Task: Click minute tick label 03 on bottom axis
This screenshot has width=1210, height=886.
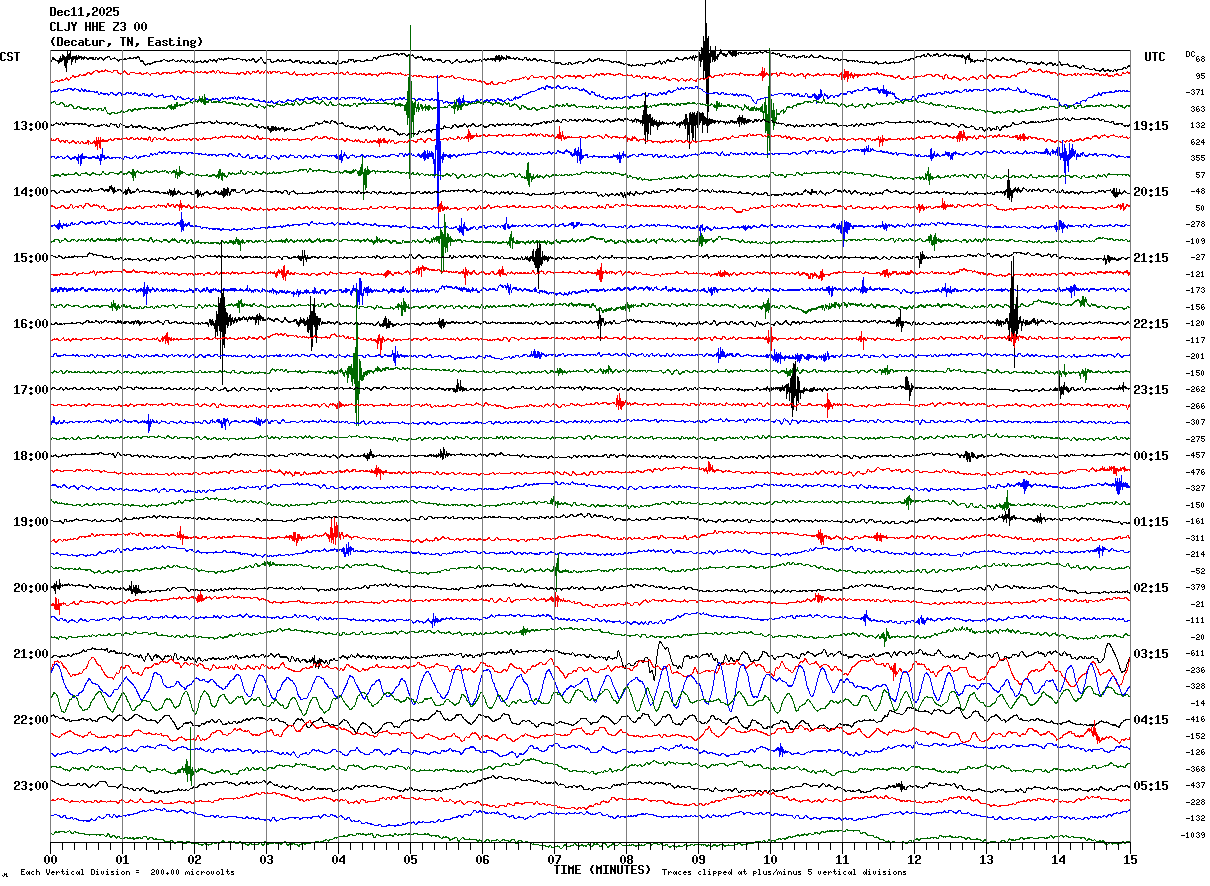Action: click(x=266, y=860)
